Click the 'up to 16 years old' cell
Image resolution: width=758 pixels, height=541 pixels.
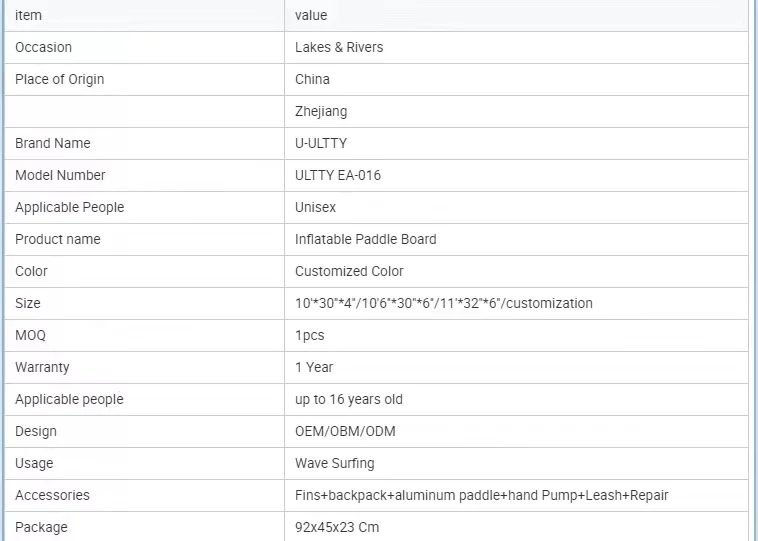click(349, 399)
